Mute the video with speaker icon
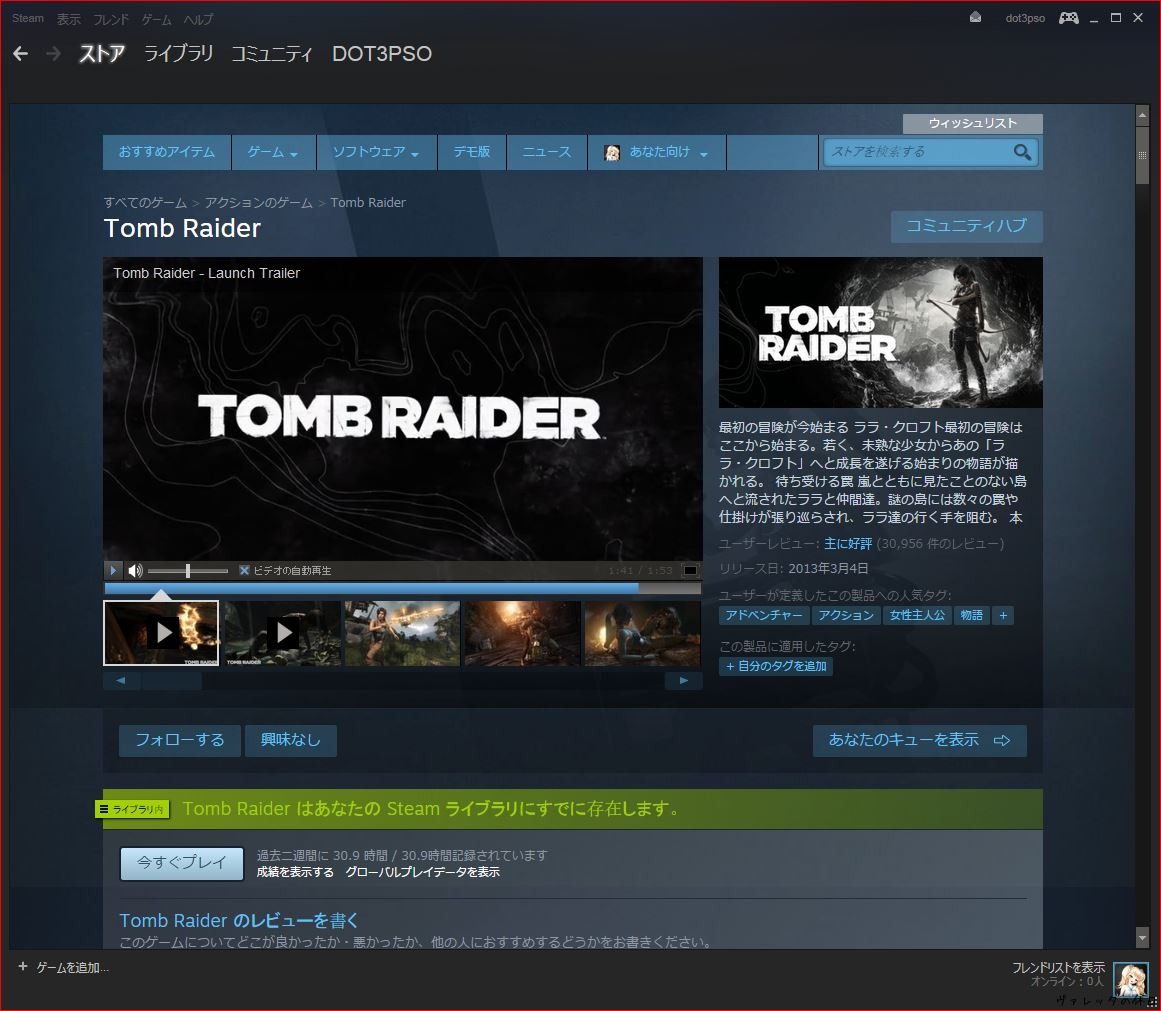1161x1011 pixels. (135, 570)
